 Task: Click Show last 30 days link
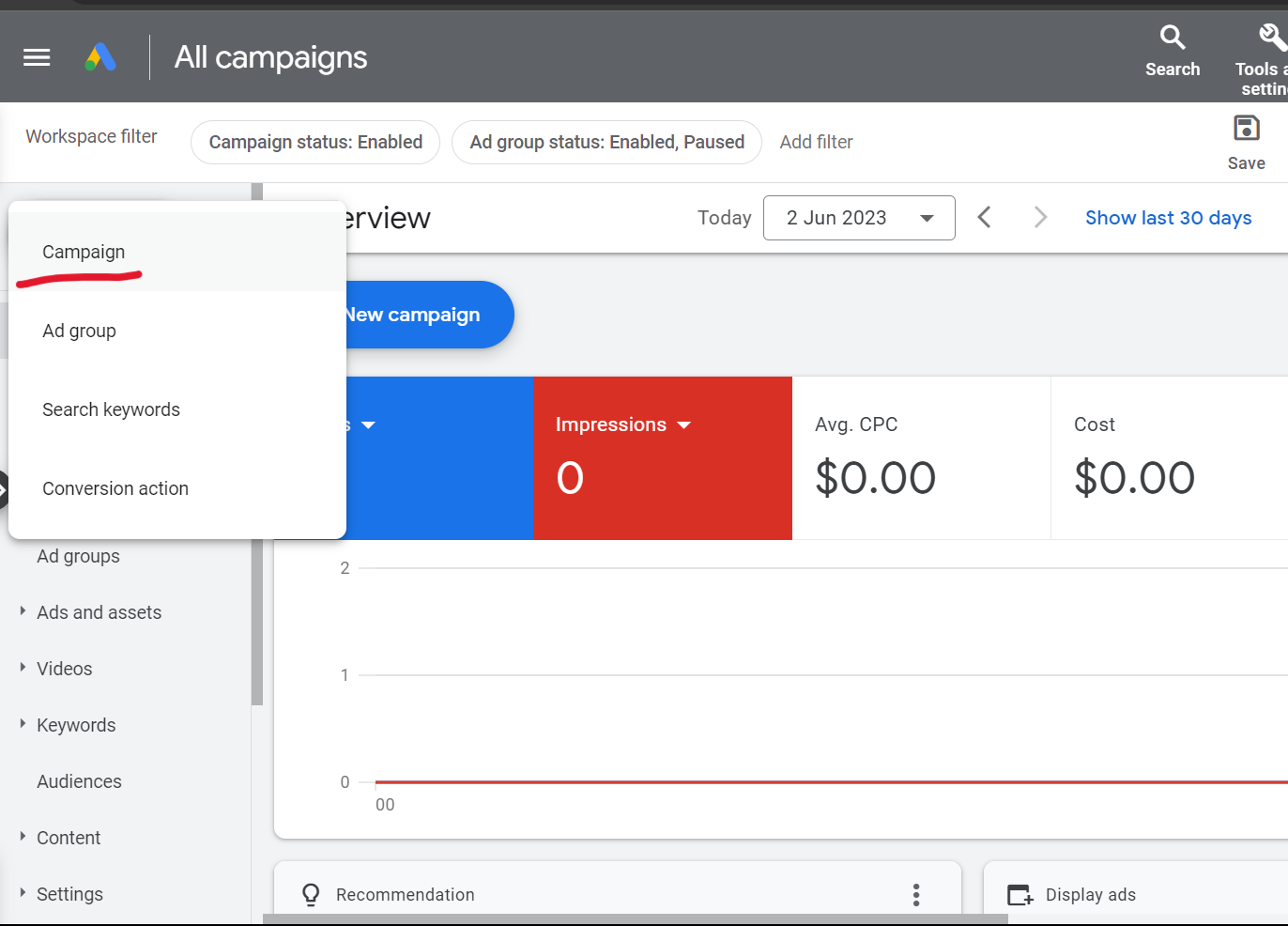[x=1168, y=218]
